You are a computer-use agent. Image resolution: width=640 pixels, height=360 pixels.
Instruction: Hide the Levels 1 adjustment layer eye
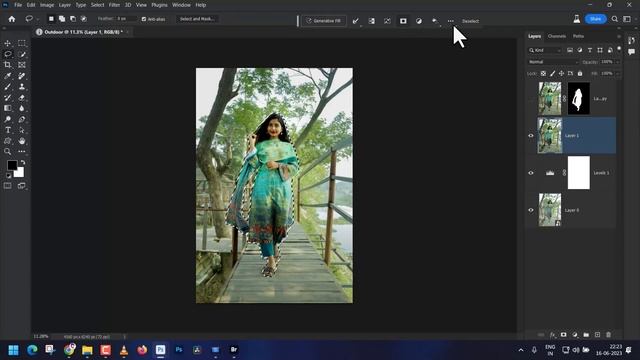(531, 173)
